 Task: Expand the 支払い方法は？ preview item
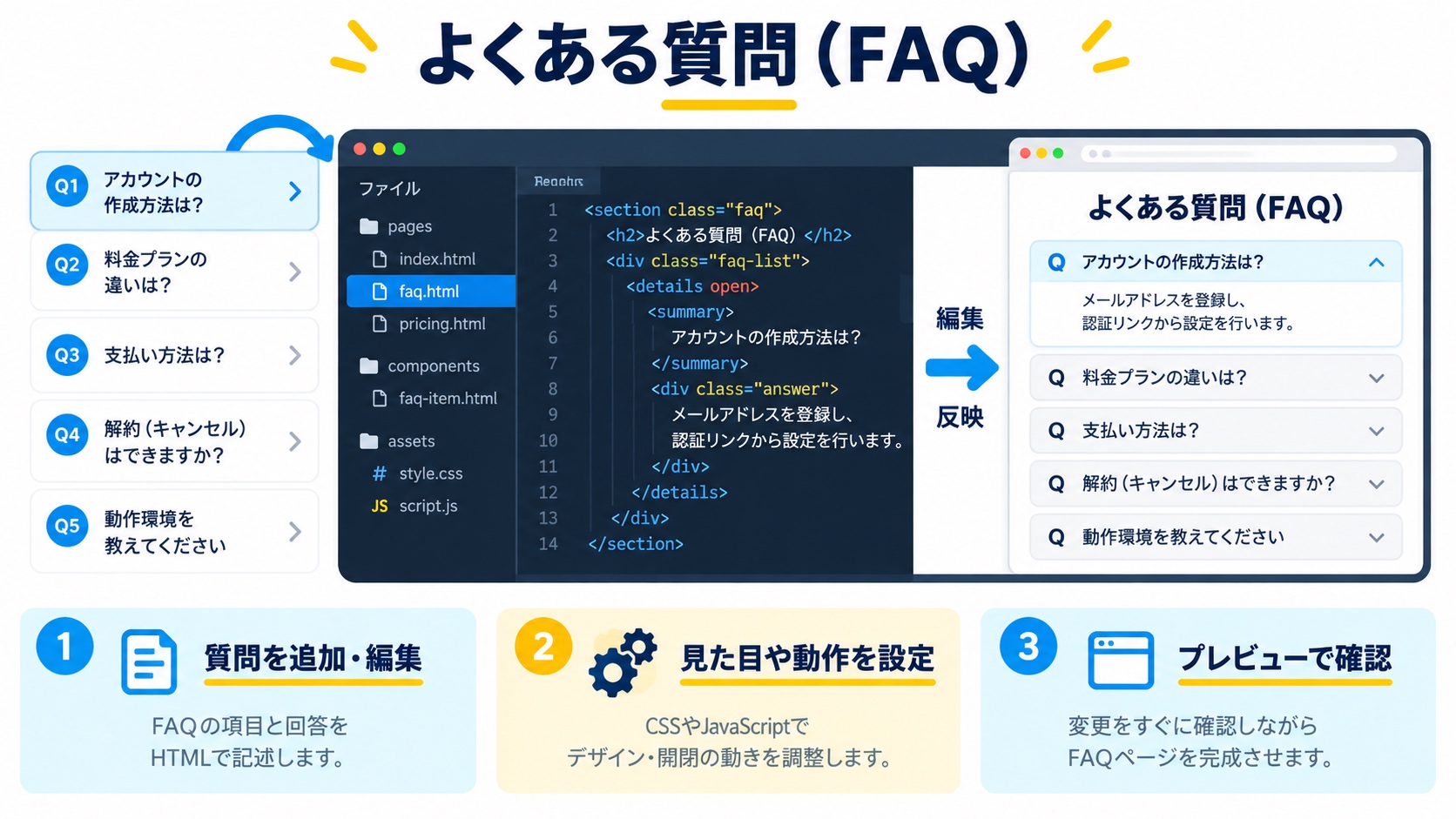pos(1376,431)
